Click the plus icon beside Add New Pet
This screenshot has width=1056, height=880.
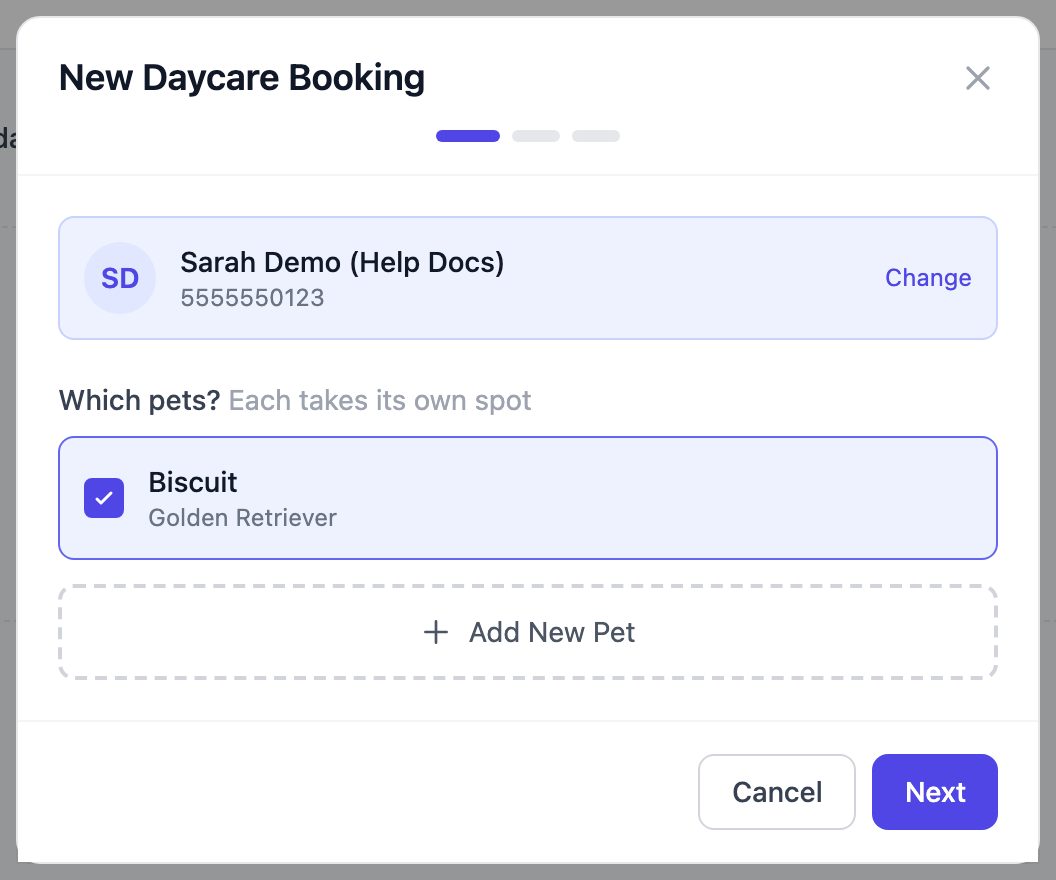pos(436,632)
